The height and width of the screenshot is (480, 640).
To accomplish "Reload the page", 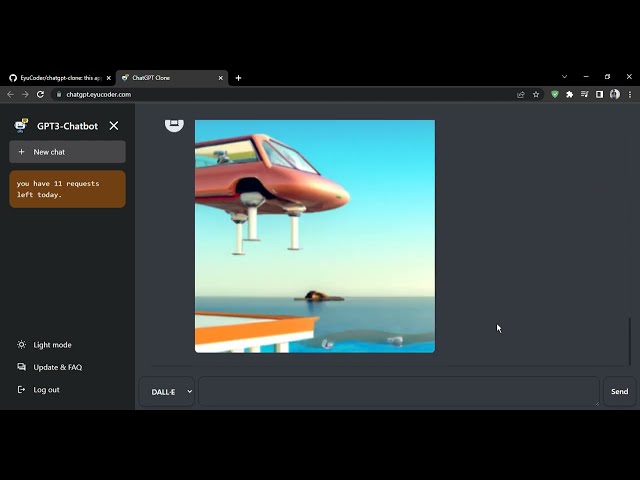I will (x=40, y=94).
